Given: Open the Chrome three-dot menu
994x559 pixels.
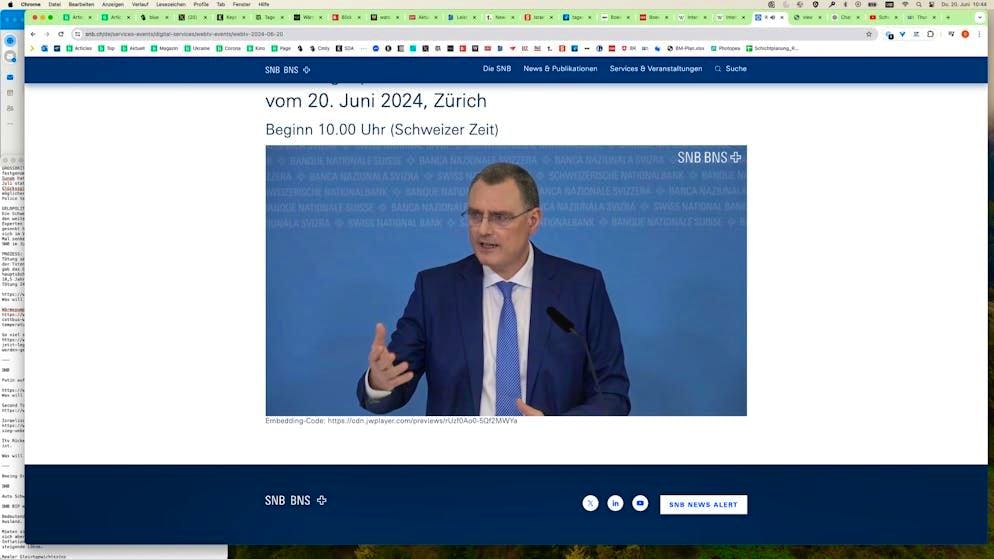Looking at the screenshot, I should (979, 34).
